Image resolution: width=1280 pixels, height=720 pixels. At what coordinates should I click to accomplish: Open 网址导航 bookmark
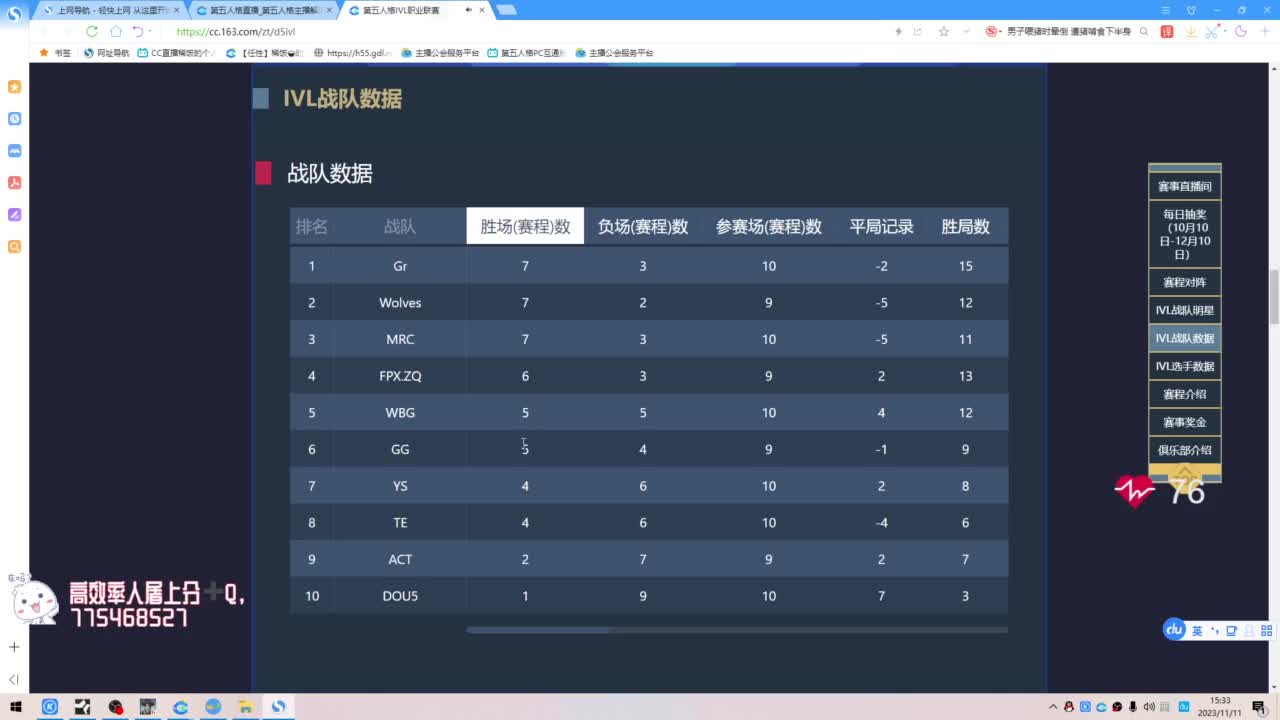pos(106,53)
